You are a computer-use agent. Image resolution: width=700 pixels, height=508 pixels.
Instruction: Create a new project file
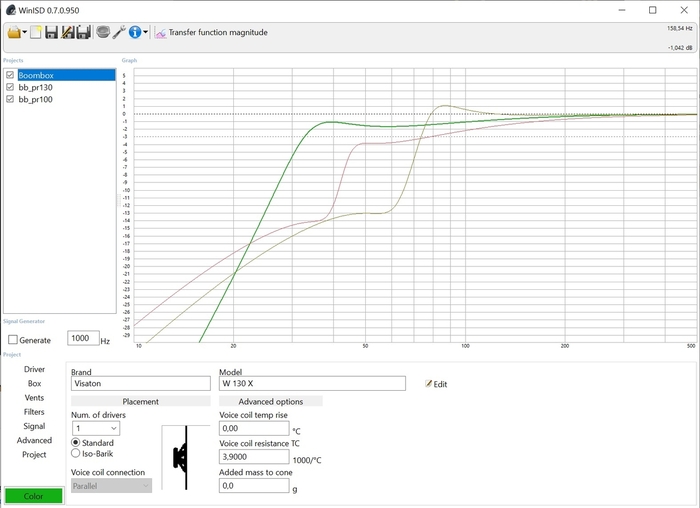coord(36,33)
